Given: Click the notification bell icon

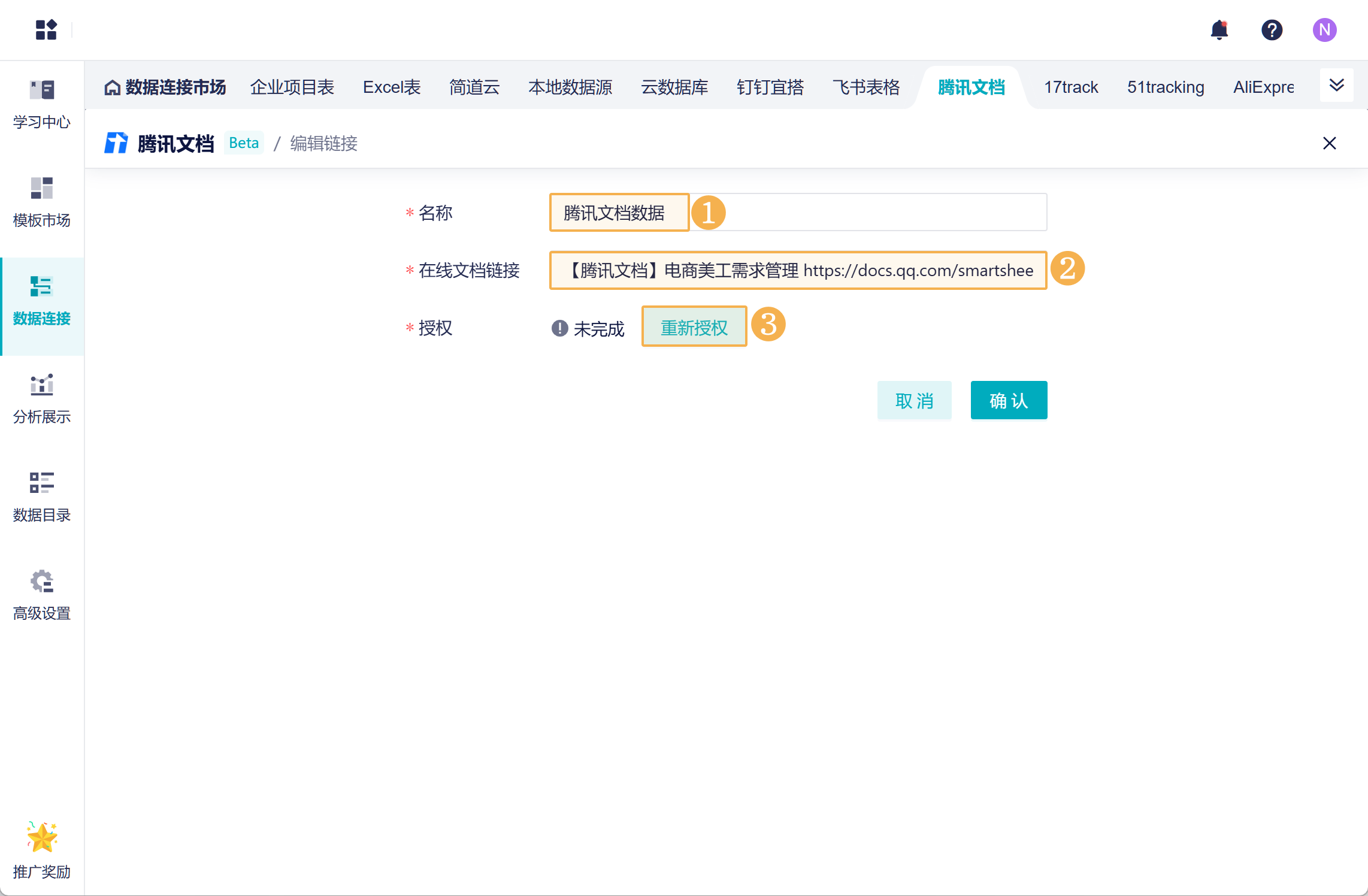Looking at the screenshot, I should pos(1219,29).
